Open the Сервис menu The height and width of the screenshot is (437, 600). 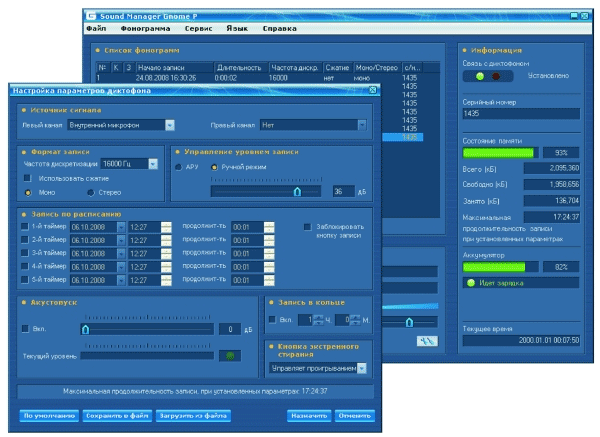tap(198, 28)
